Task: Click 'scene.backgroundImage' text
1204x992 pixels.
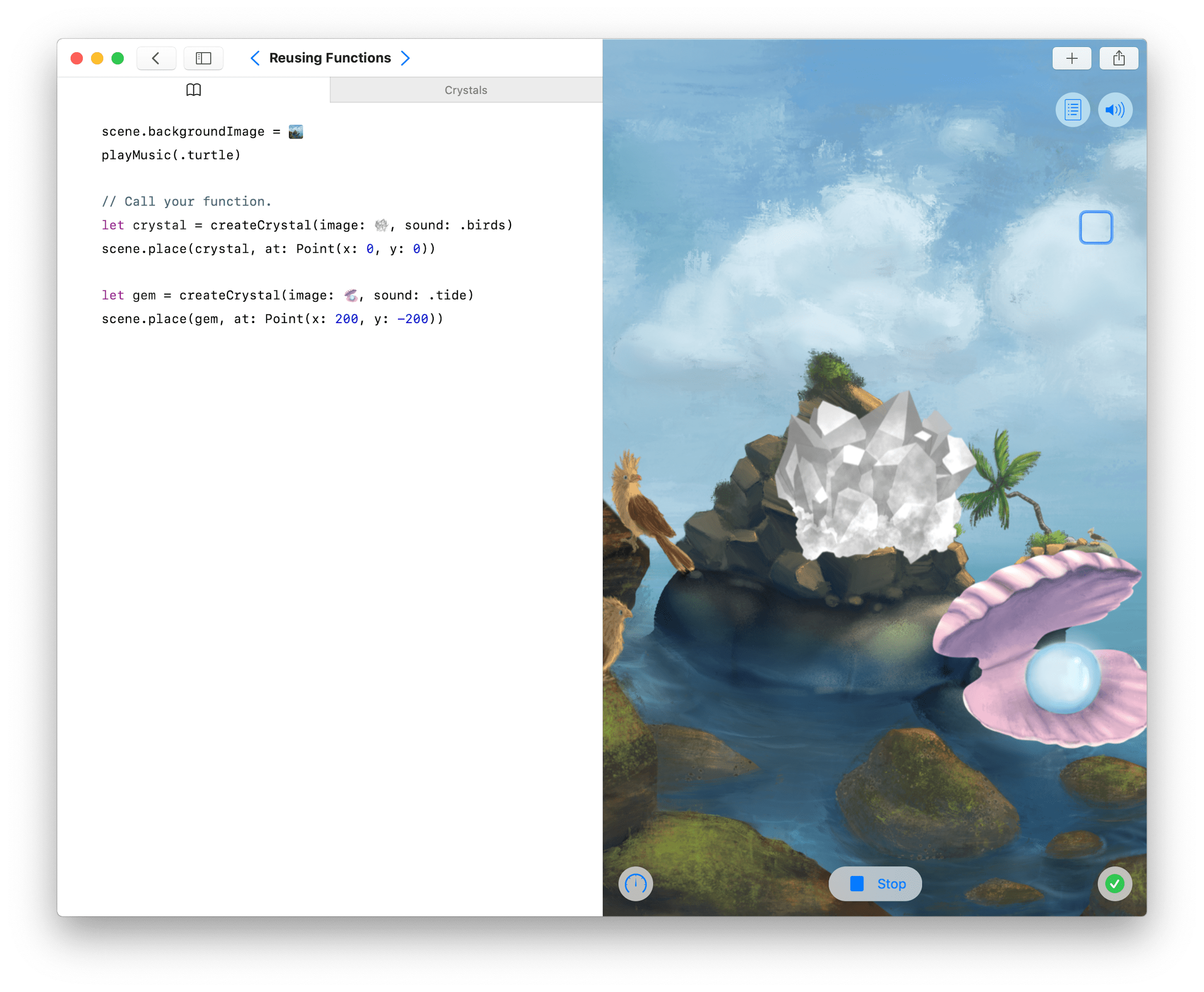Action: coord(183,131)
